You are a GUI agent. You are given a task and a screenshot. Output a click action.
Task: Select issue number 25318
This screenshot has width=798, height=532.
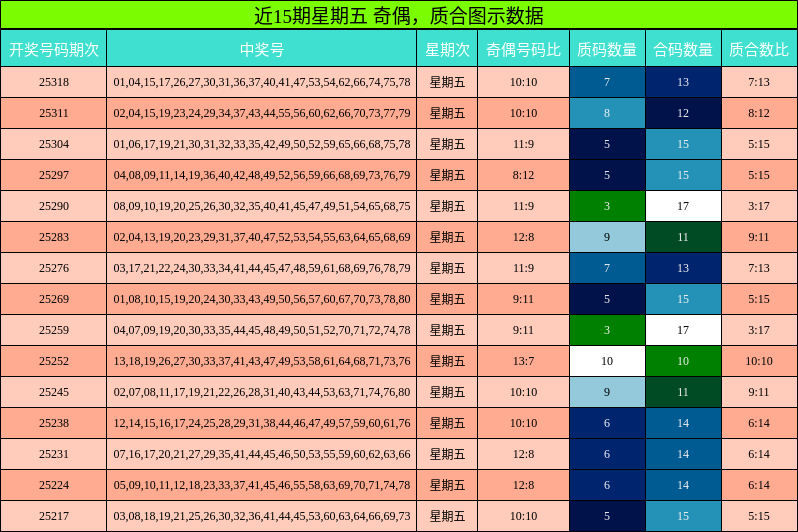[x=53, y=82]
